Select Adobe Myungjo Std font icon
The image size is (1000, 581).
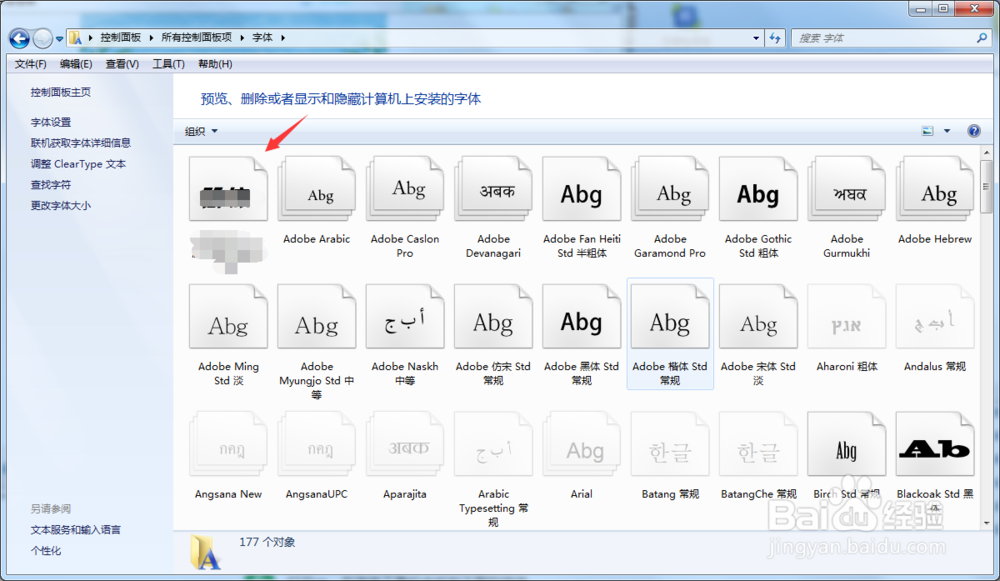[x=317, y=317]
